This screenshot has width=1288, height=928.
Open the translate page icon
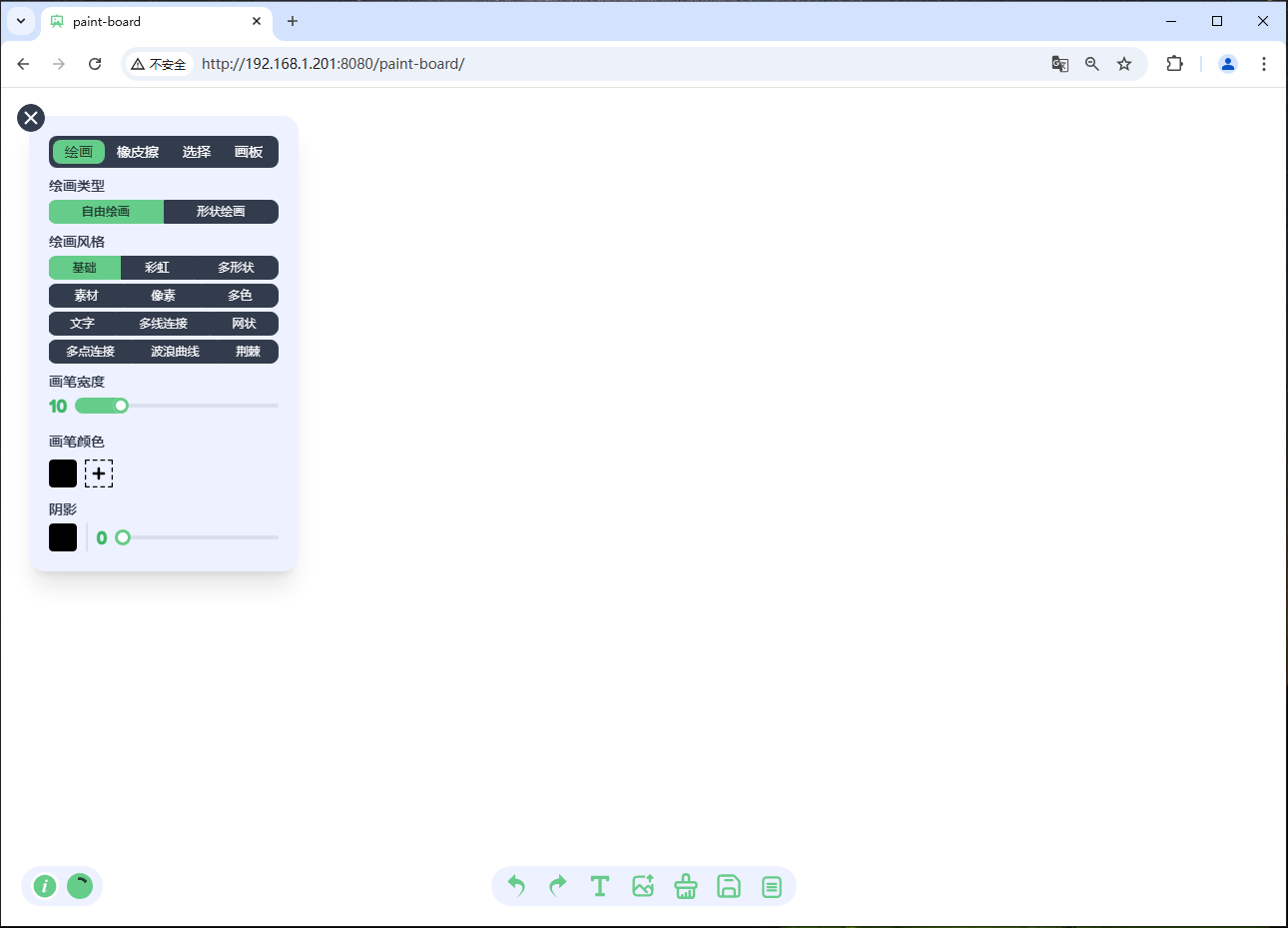[x=1060, y=64]
